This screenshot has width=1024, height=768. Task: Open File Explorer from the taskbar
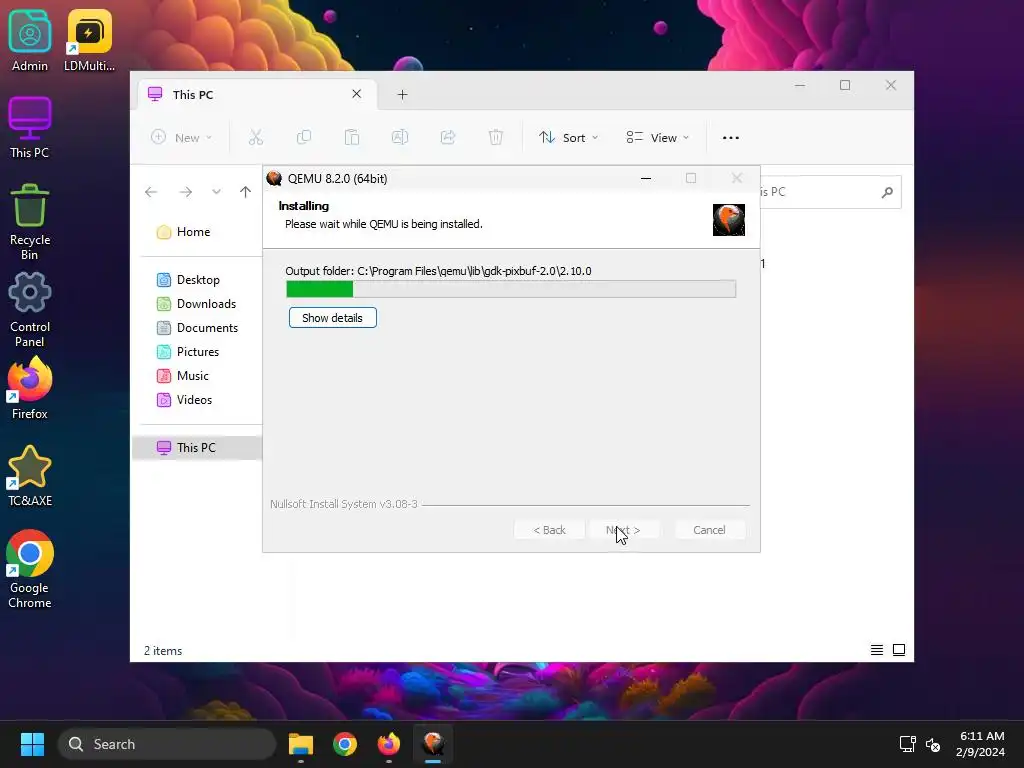coord(301,744)
